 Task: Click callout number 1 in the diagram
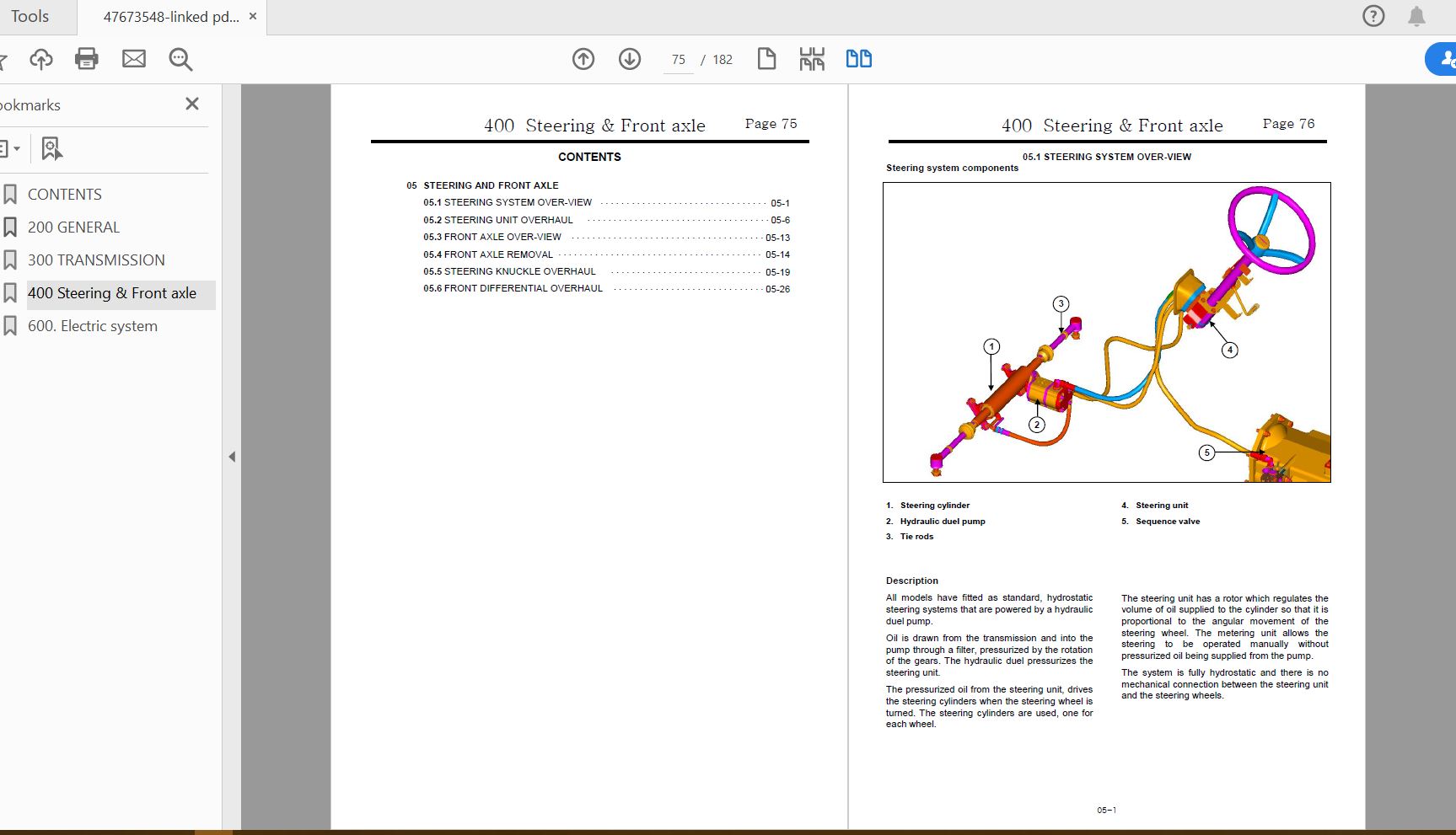tap(991, 346)
